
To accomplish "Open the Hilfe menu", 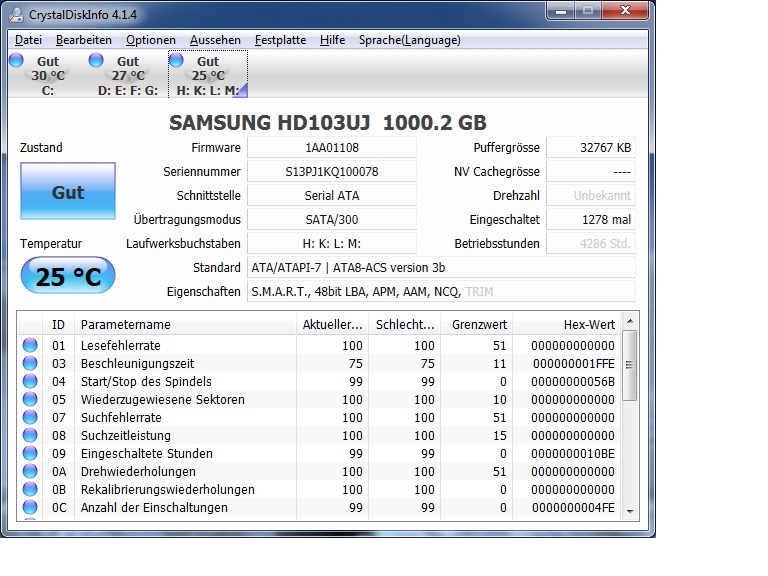I will (333, 40).
